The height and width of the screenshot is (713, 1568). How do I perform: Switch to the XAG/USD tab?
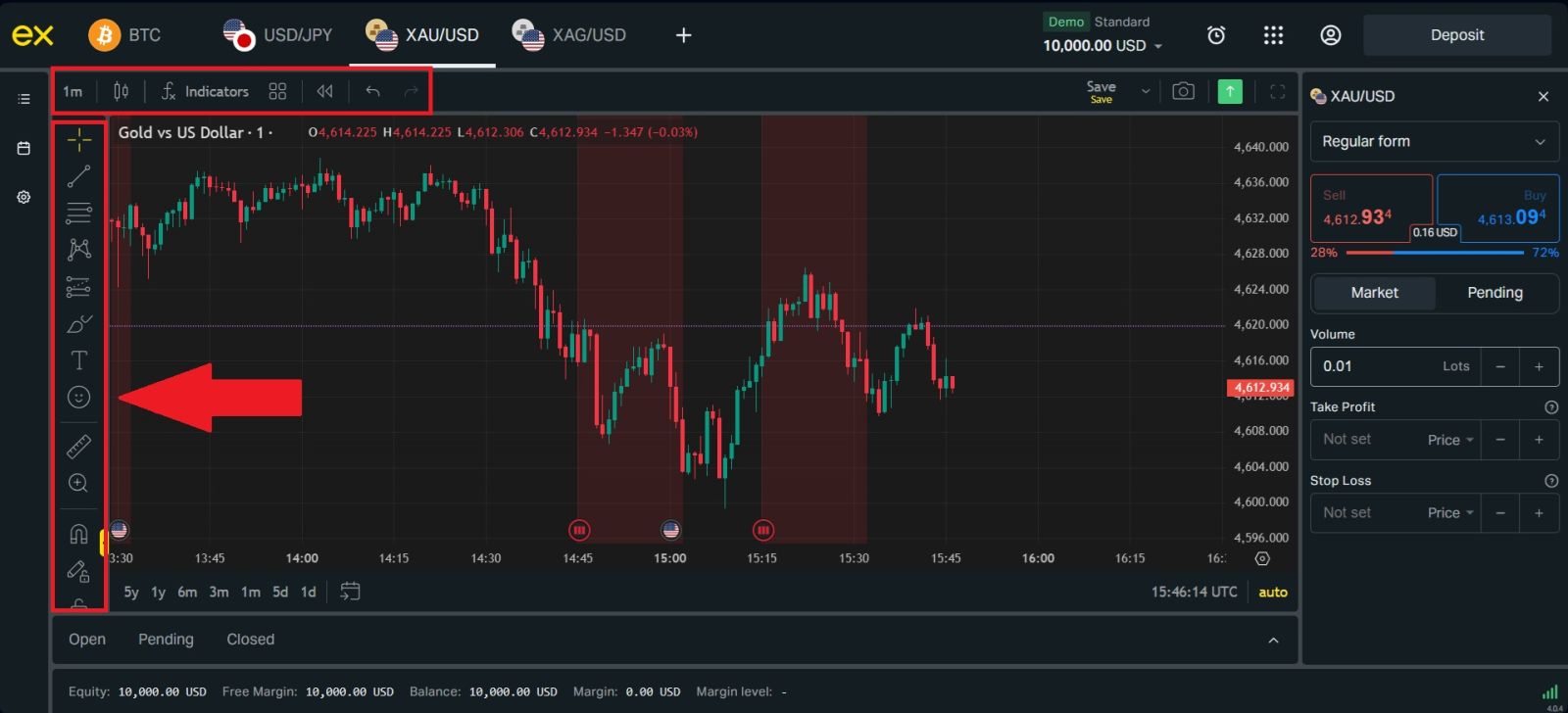pyautogui.click(x=569, y=35)
